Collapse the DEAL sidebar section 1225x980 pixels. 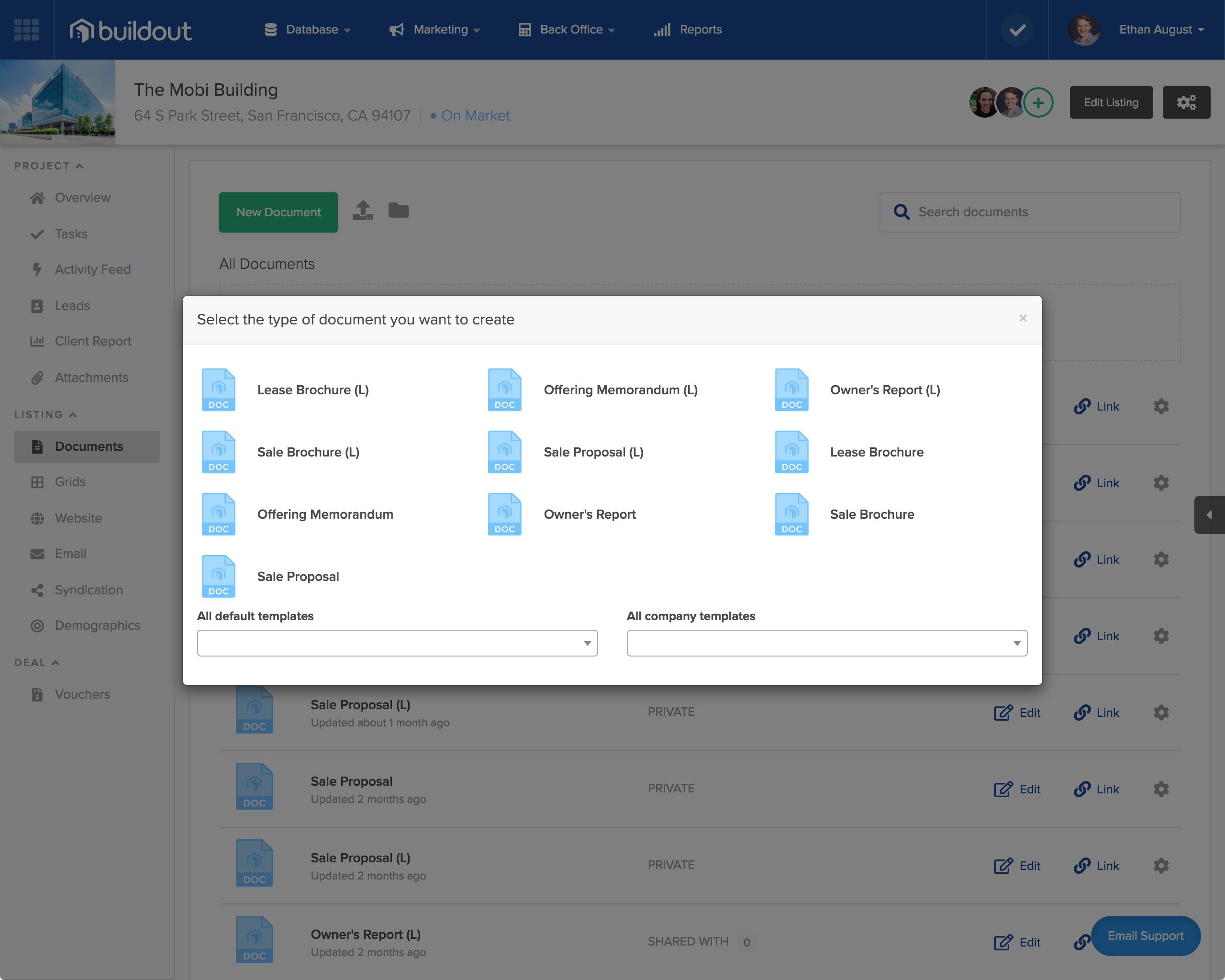click(37, 662)
